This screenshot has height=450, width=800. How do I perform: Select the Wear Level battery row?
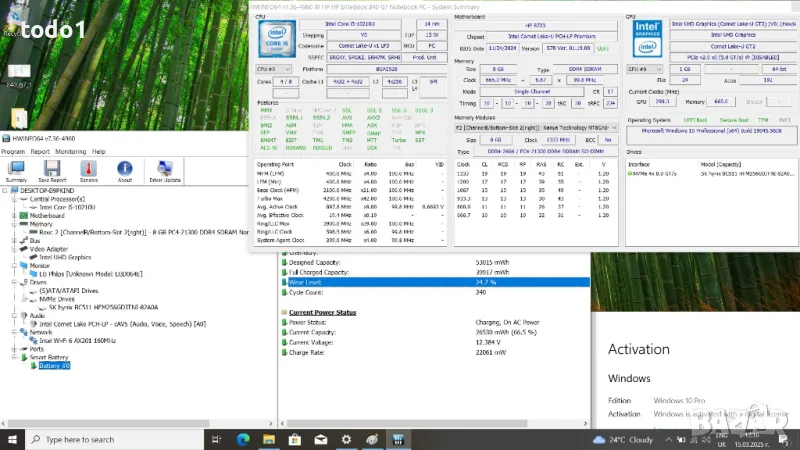[304, 283]
